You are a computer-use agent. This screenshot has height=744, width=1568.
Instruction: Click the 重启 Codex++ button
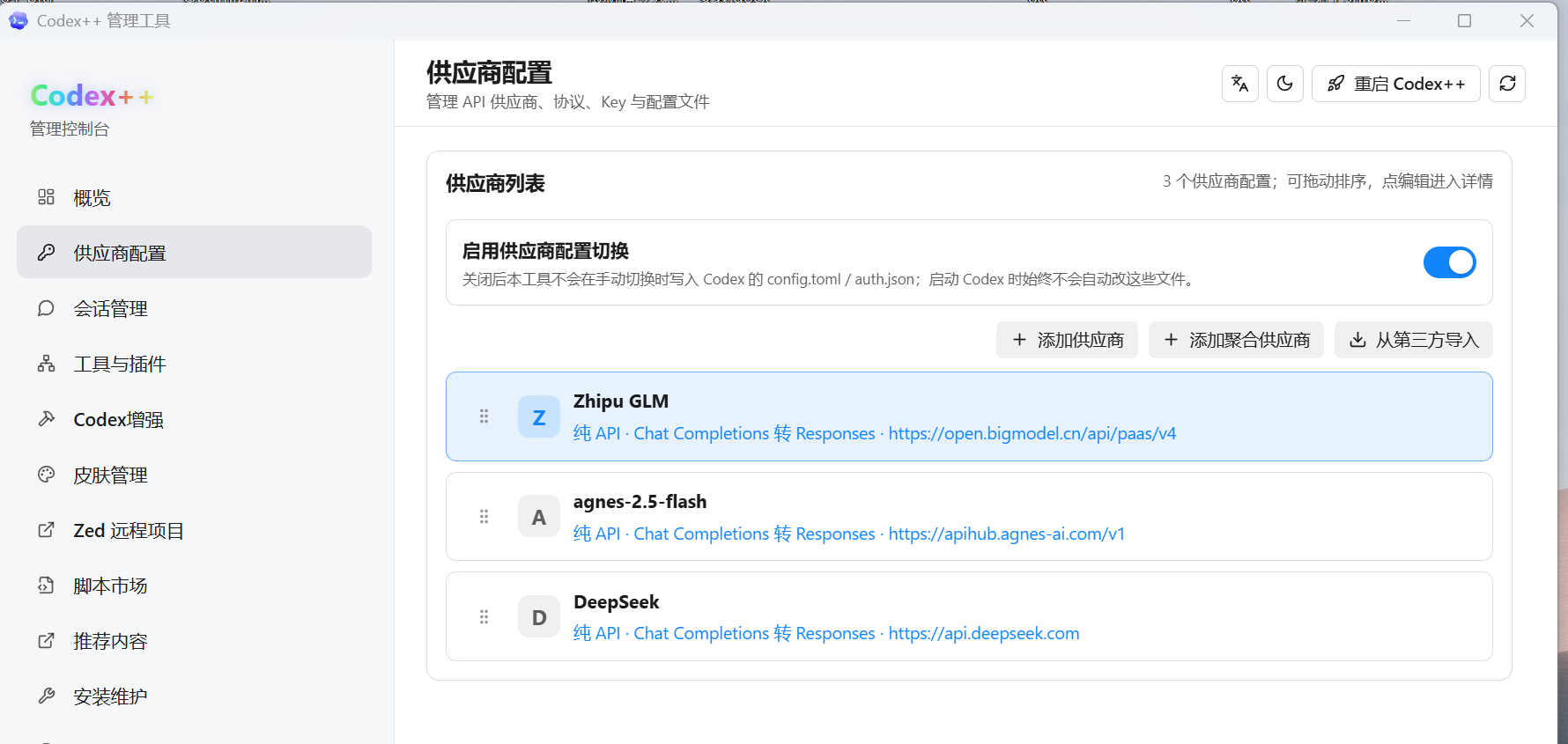pyautogui.click(x=1395, y=84)
